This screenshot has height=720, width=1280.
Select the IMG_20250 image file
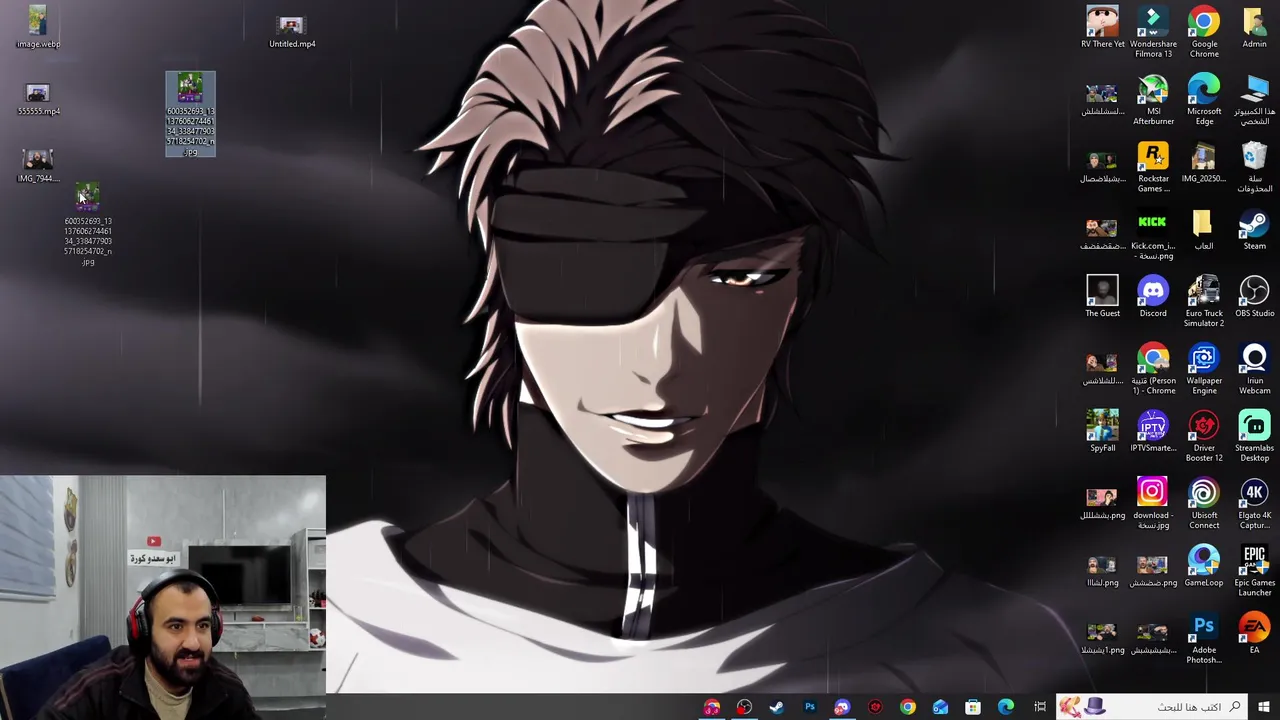(x=1203, y=163)
